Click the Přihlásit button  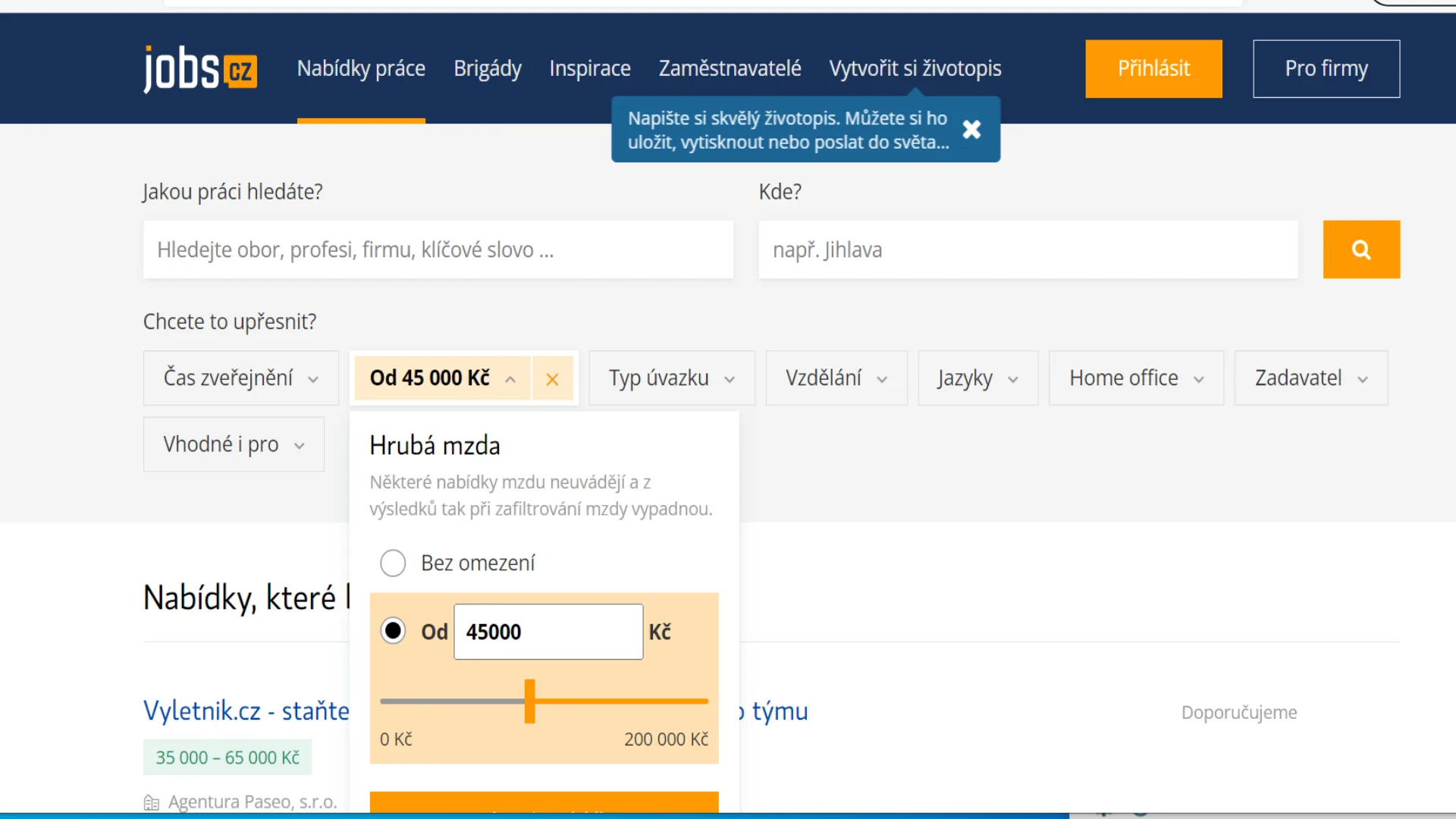pyautogui.click(x=1153, y=69)
